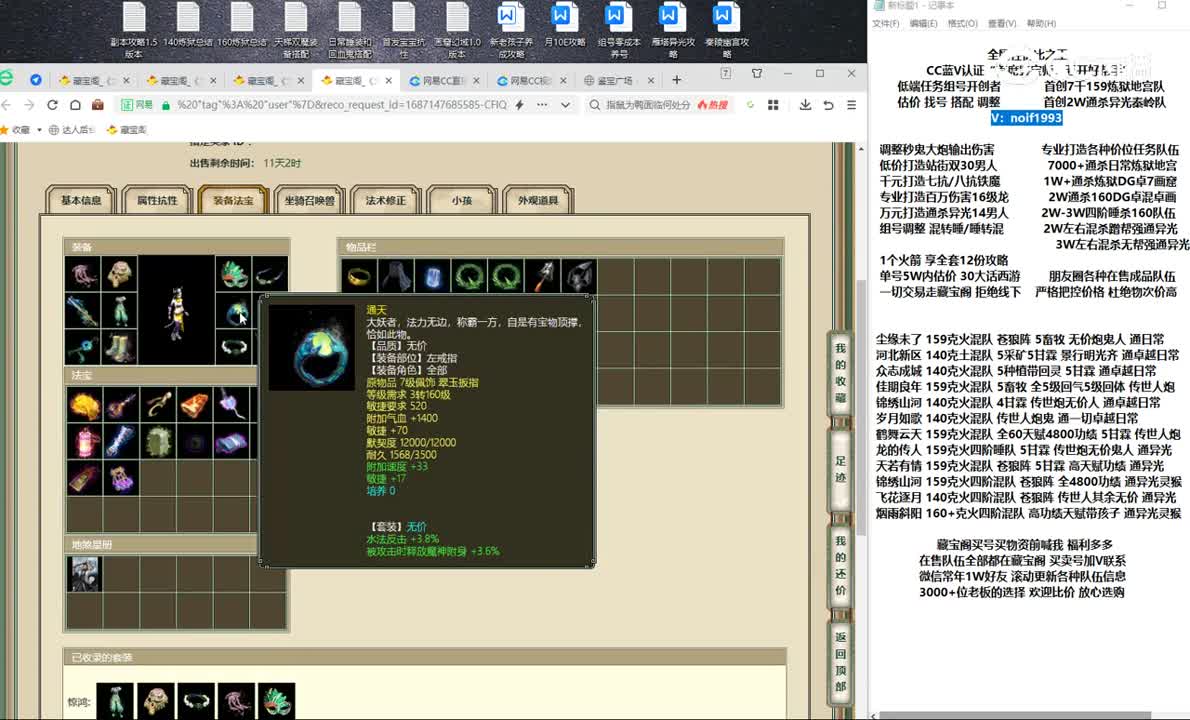Select the green robe in 惊鸿 set
The width and height of the screenshot is (1190, 720).
point(115,701)
